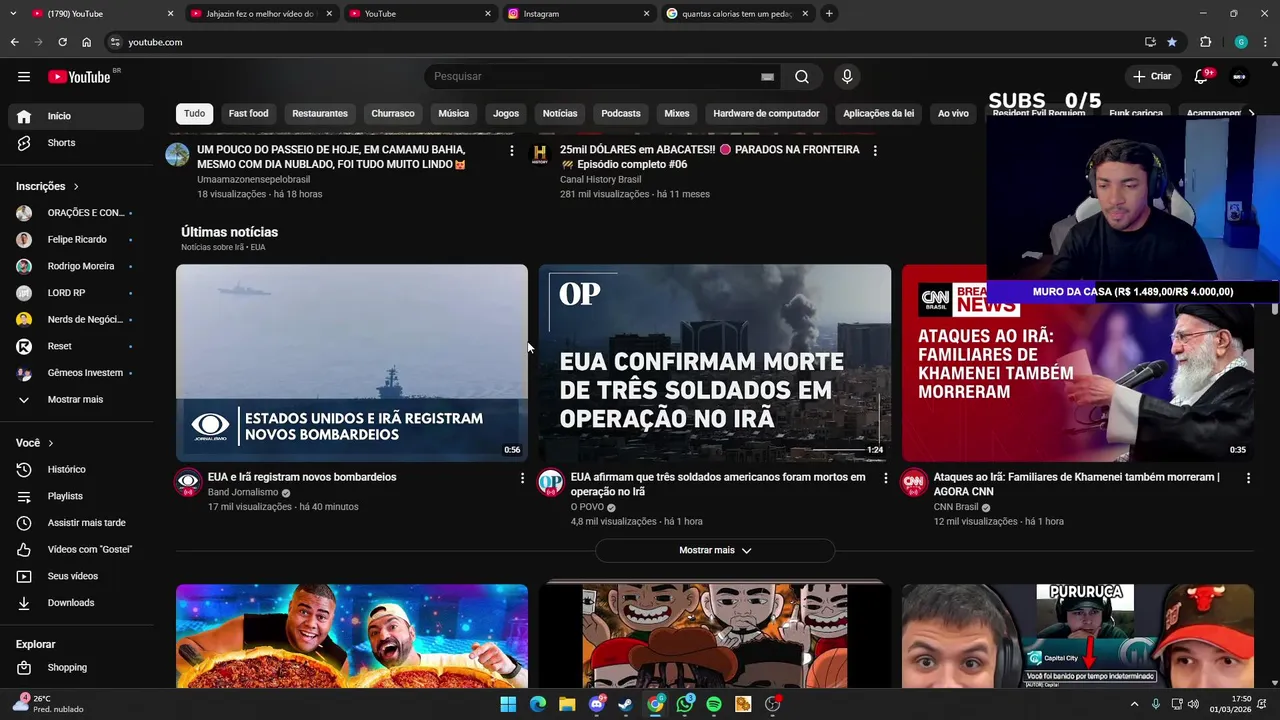This screenshot has height=720, width=1280.
Task: Open File Explorer from the taskbar
Action: point(567,704)
